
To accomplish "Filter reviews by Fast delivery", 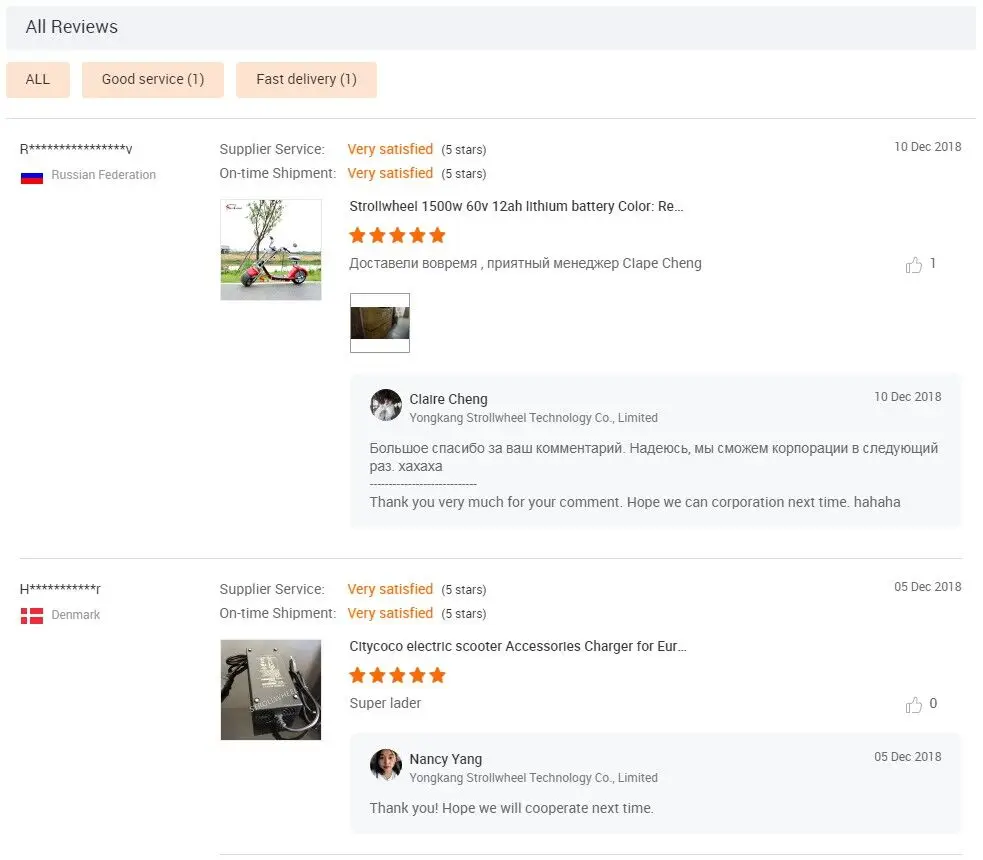I will click(x=306, y=80).
